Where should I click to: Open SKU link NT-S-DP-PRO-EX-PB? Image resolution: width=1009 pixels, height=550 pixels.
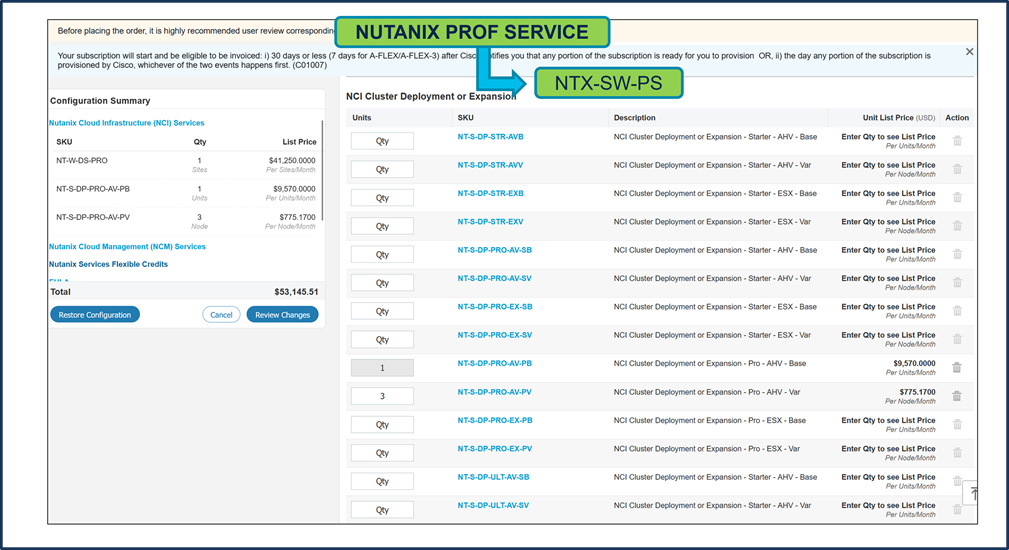[495, 420]
